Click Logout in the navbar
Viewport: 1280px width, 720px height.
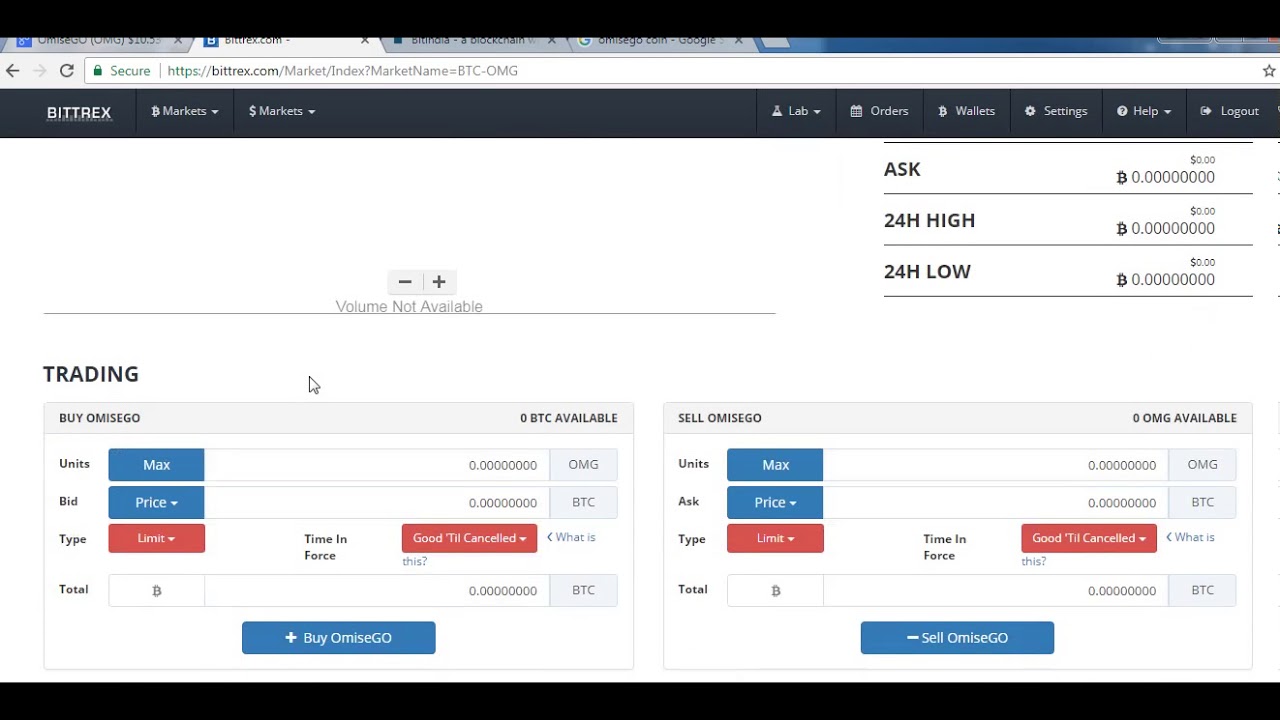pos(1230,111)
